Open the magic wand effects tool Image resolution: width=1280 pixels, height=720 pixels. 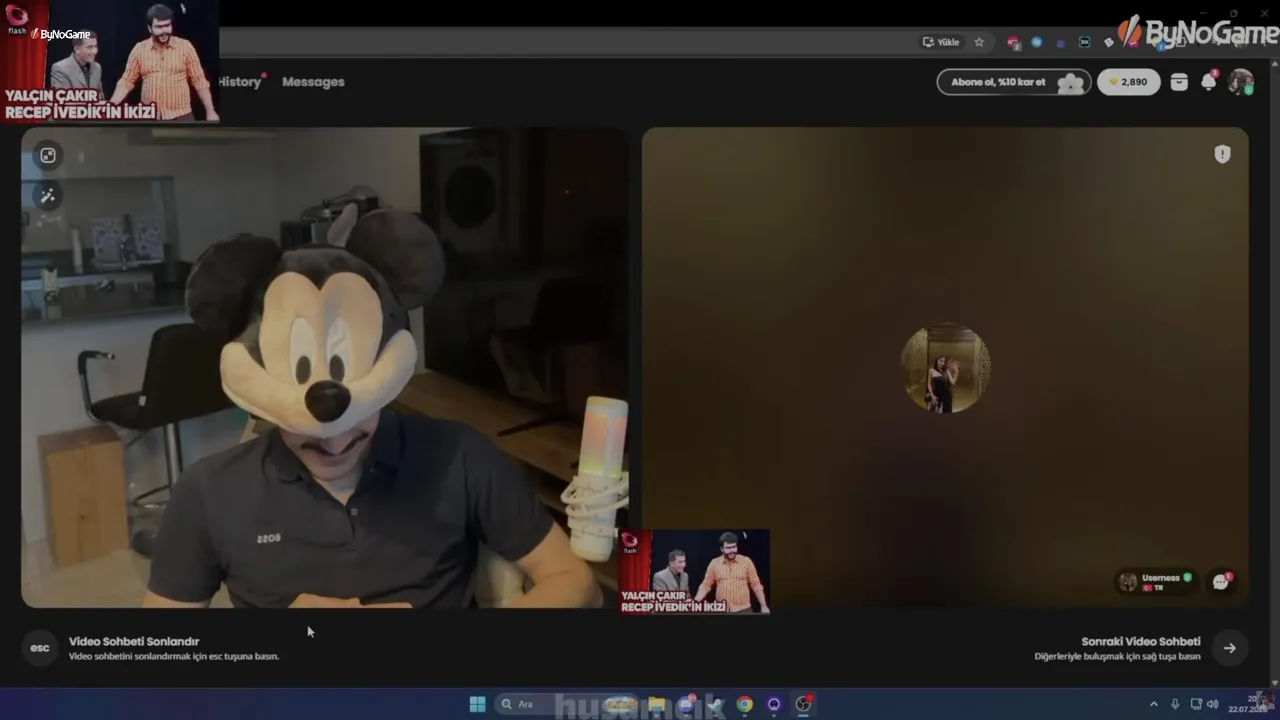coord(48,196)
